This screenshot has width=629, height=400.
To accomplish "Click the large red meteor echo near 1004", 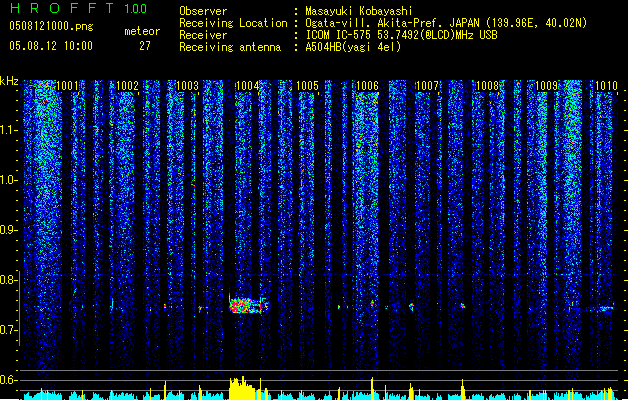I will pos(248,305).
